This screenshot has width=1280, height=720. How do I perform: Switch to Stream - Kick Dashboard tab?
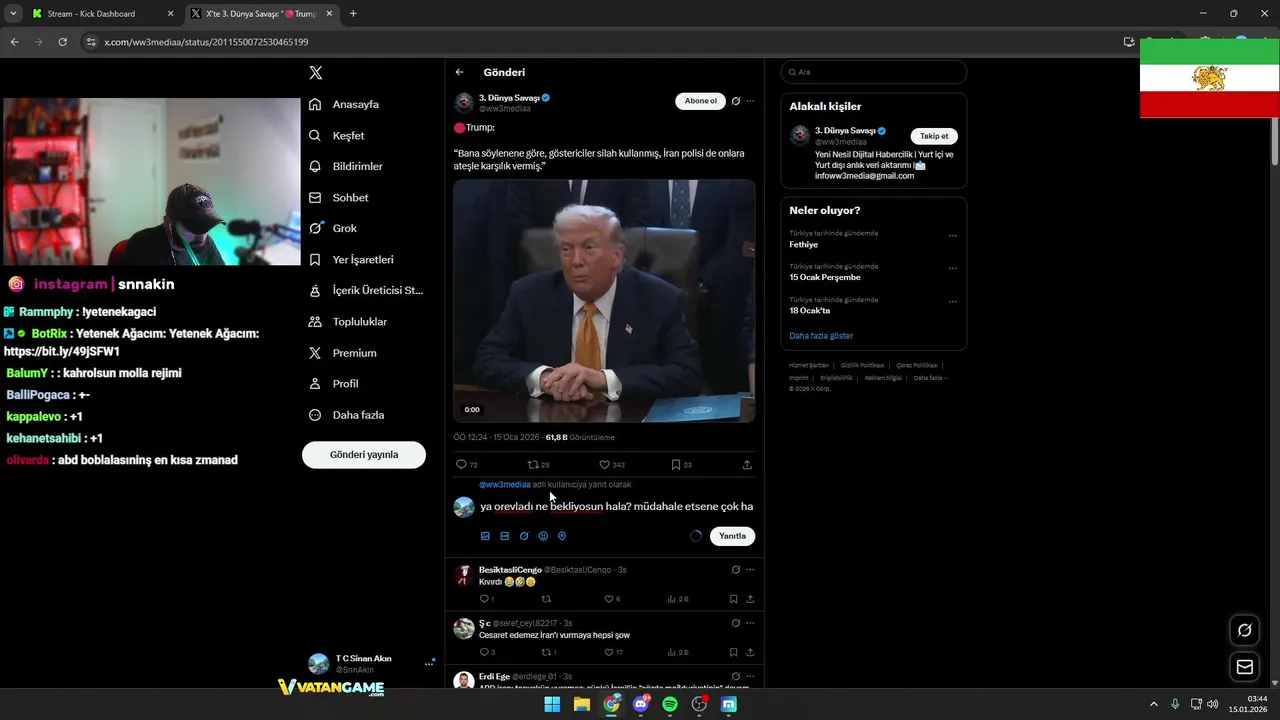[103, 14]
